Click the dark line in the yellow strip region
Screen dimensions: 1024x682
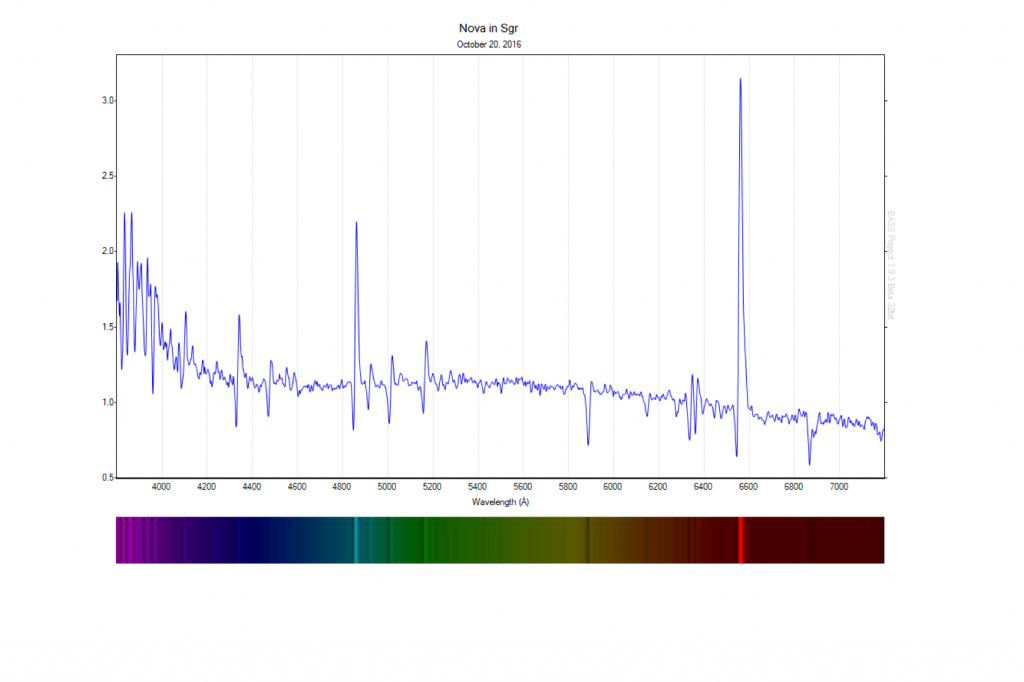pos(588,540)
